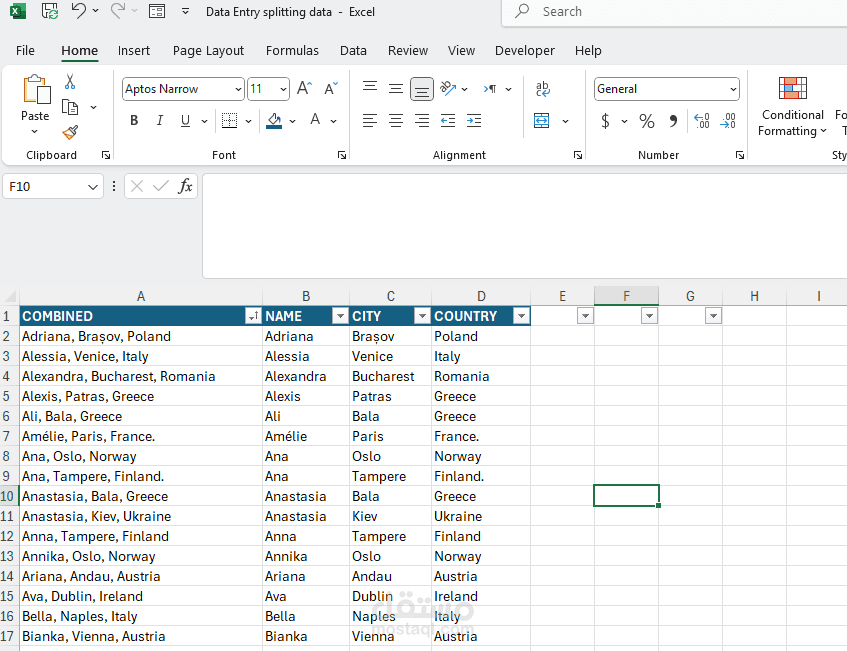
Task: Increase decimal places icon
Action: pos(702,120)
